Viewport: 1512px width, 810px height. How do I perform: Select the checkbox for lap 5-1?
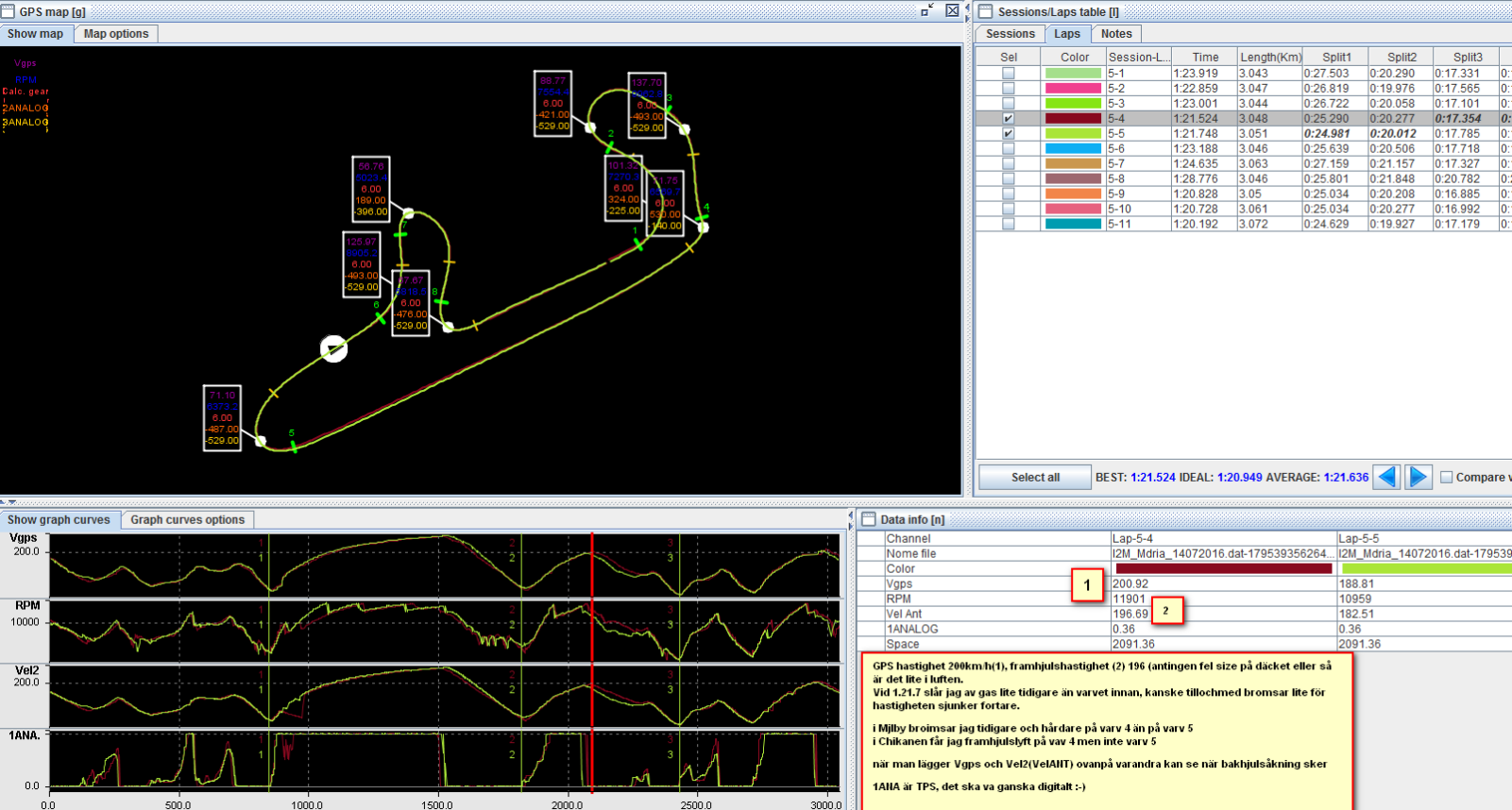tap(1009, 73)
